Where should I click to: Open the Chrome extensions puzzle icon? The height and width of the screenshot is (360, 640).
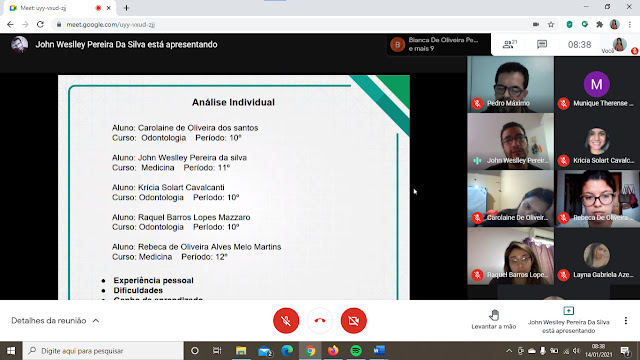click(599, 24)
